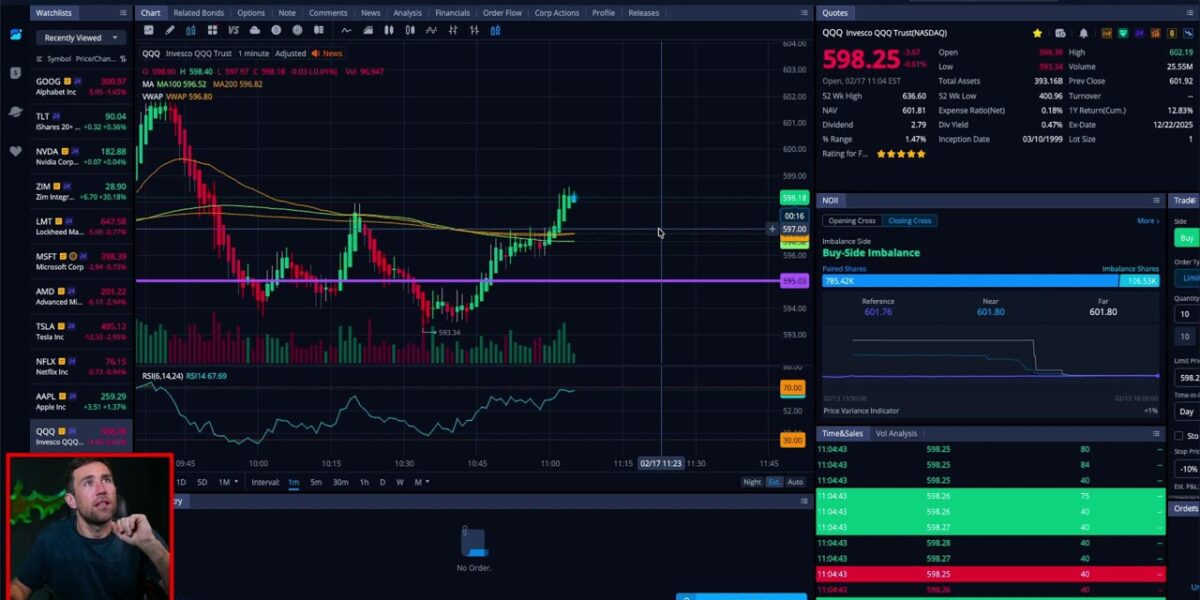Select TSLA row in the watchlist
Viewport: 1200px width, 600px height.
click(x=80, y=331)
